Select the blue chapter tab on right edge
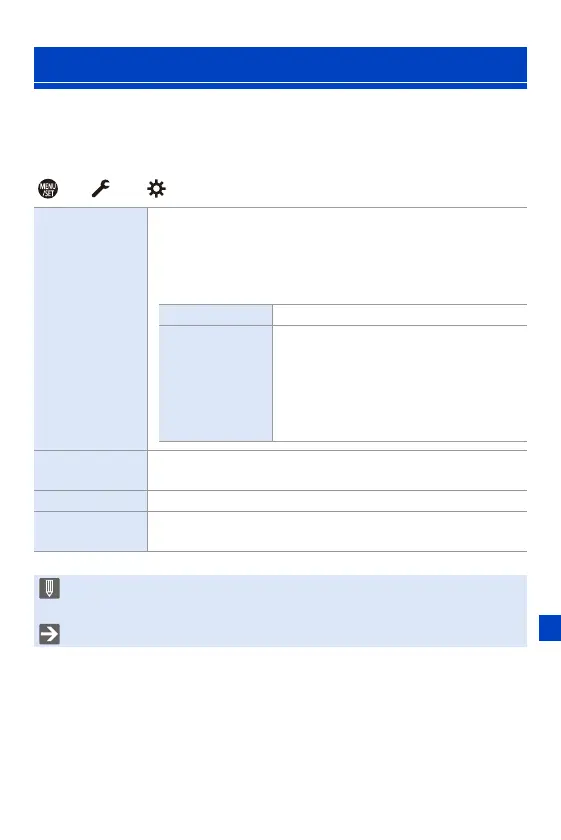561x840 pixels. tap(550, 628)
